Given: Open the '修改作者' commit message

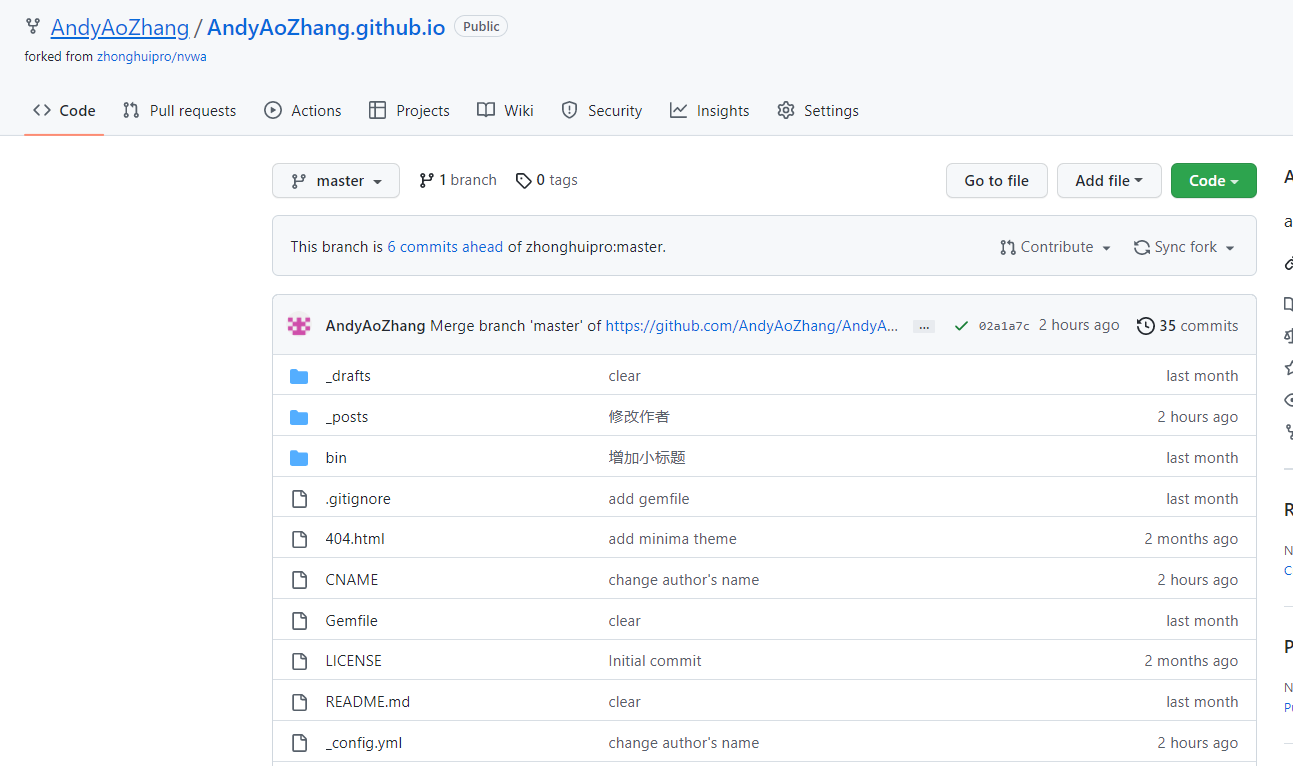Looking at the screenshot, I should click(639, 417).
